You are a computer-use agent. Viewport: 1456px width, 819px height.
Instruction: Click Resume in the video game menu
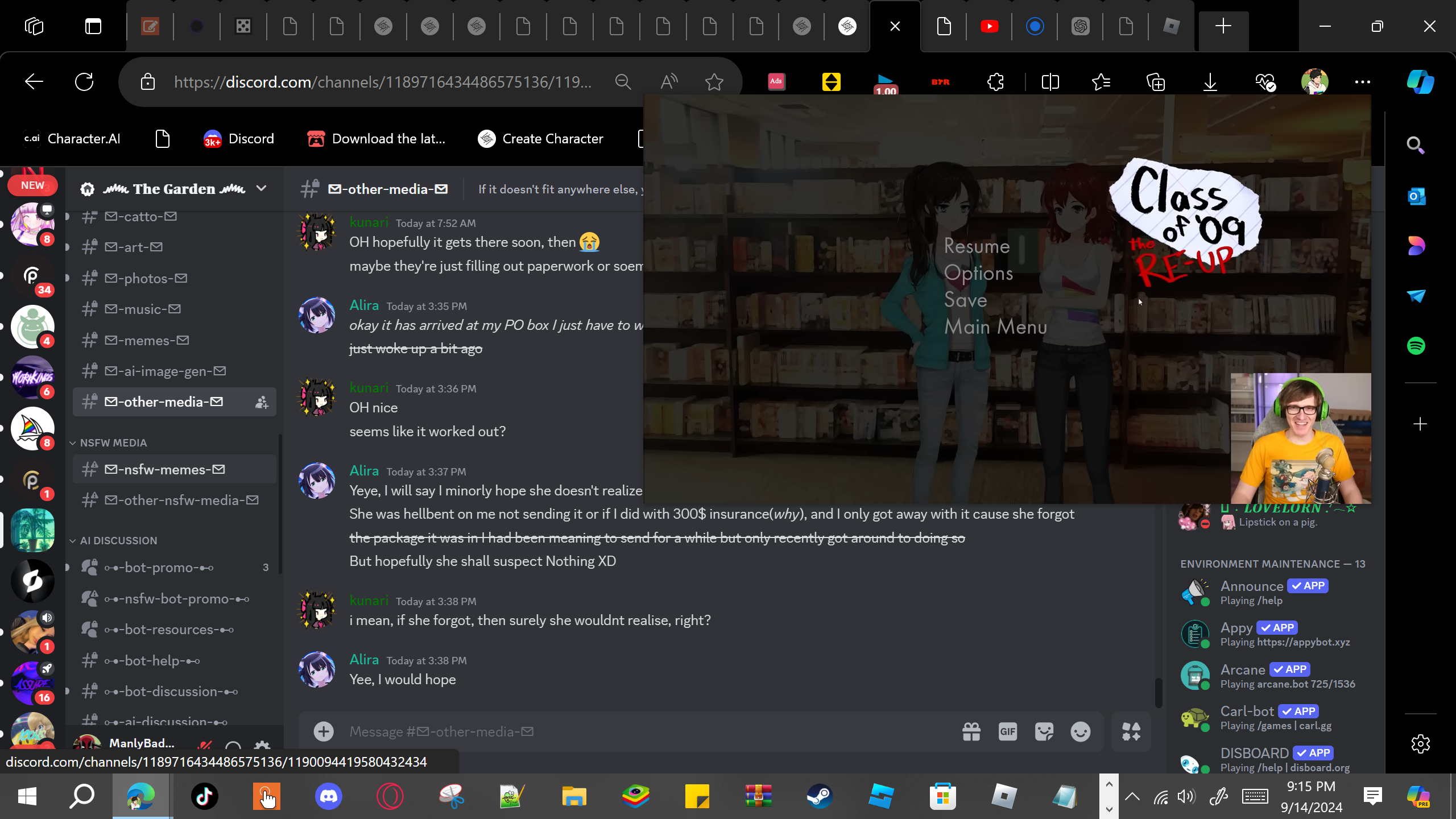click(977, 246)
